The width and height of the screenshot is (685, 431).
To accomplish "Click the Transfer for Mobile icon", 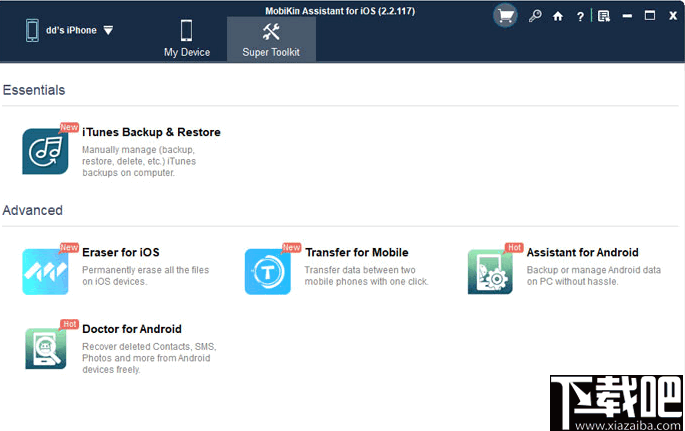I will [268, 272].
